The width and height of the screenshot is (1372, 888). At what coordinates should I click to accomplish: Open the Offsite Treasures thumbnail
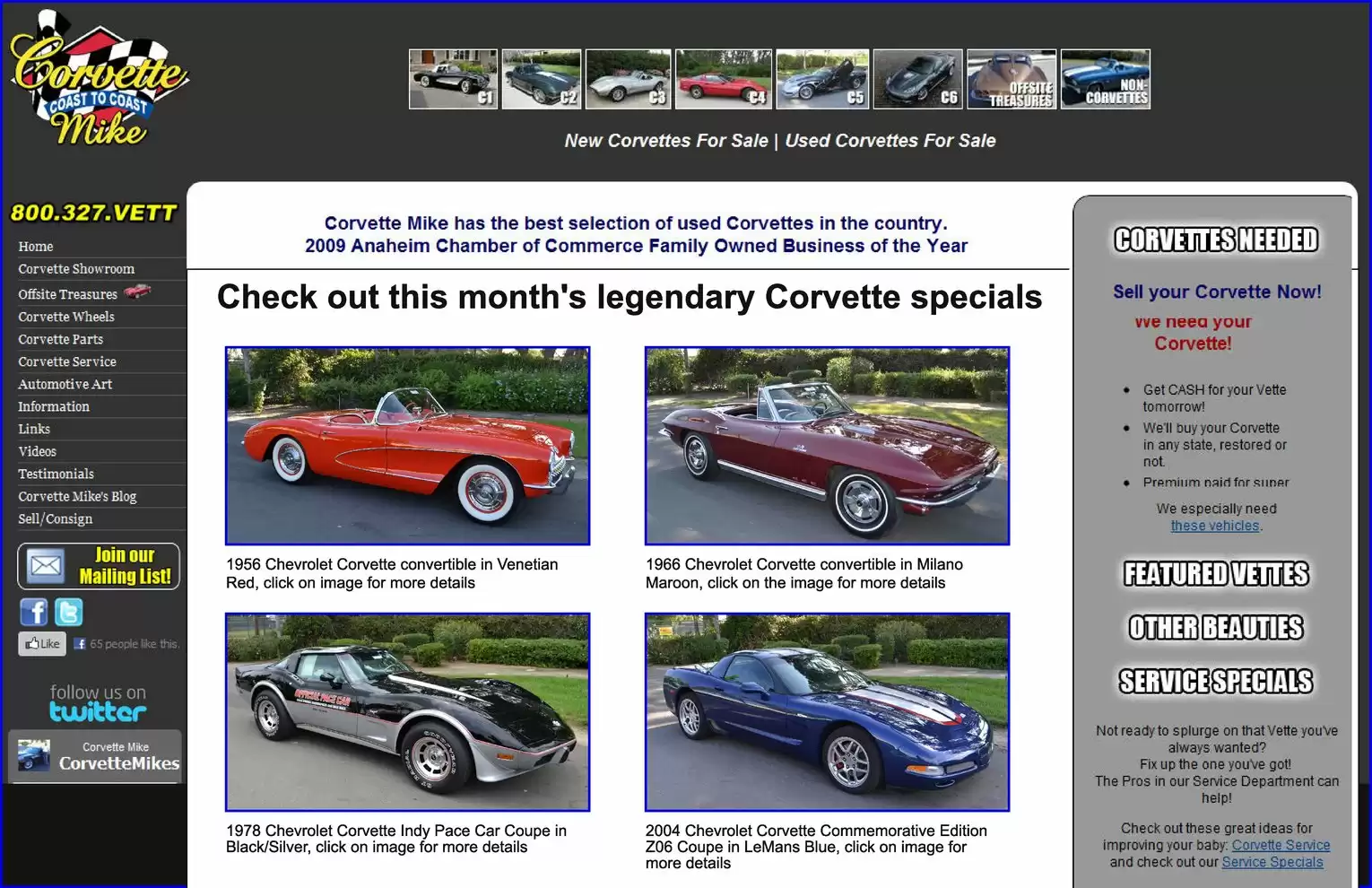[1012, 79]
